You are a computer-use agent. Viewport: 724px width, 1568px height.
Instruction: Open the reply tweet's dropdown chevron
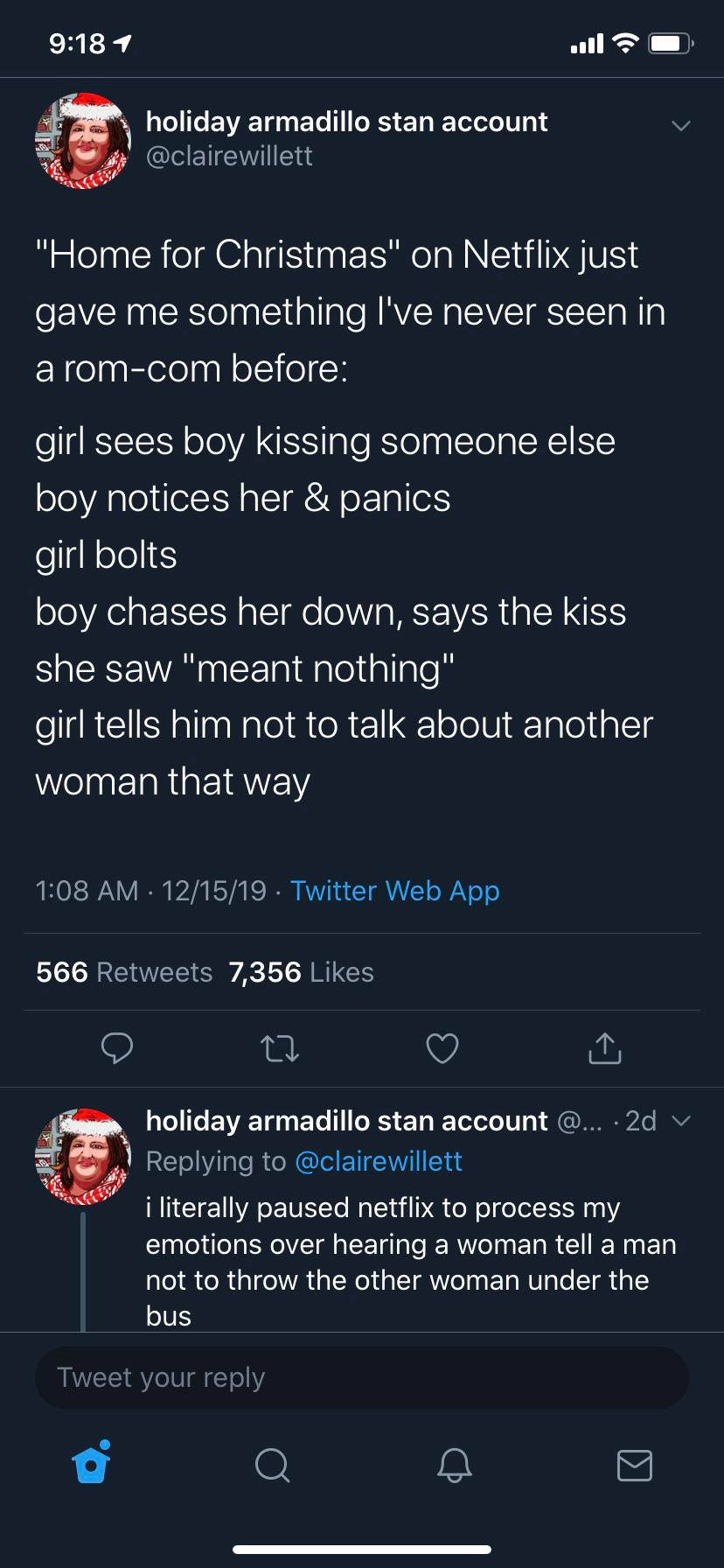[682, 1120]
